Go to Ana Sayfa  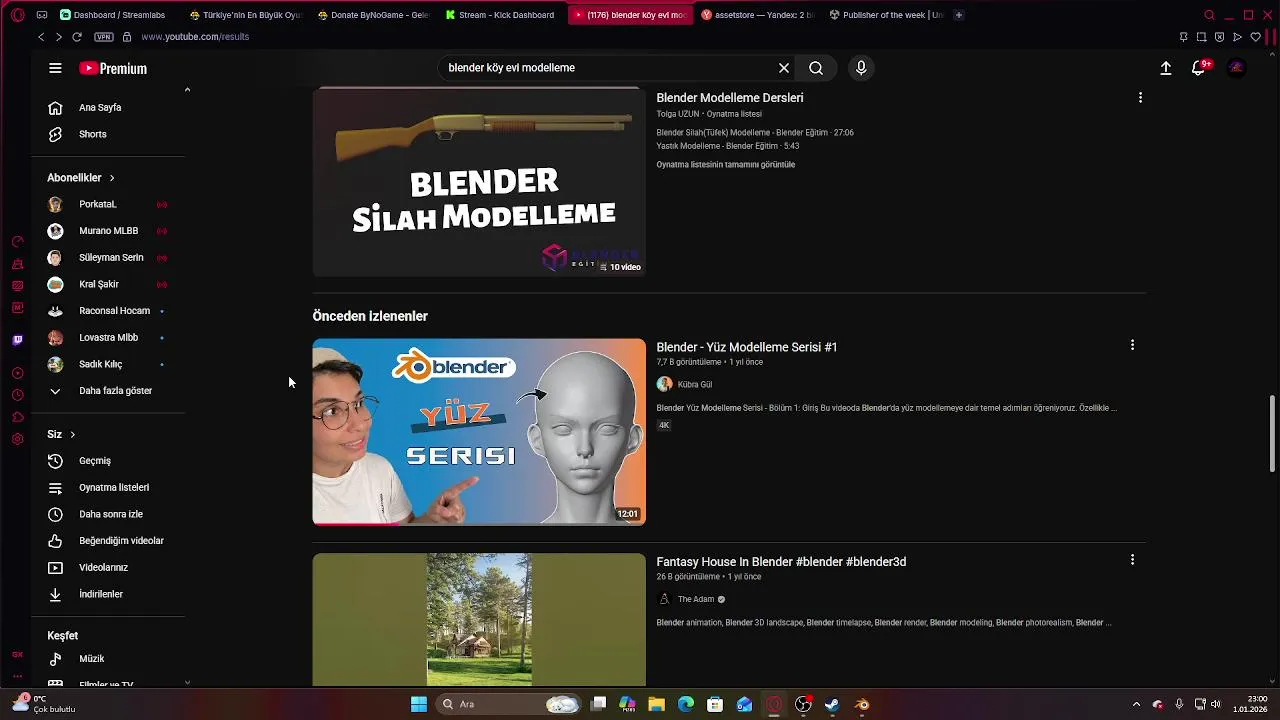tap(108, 107)
